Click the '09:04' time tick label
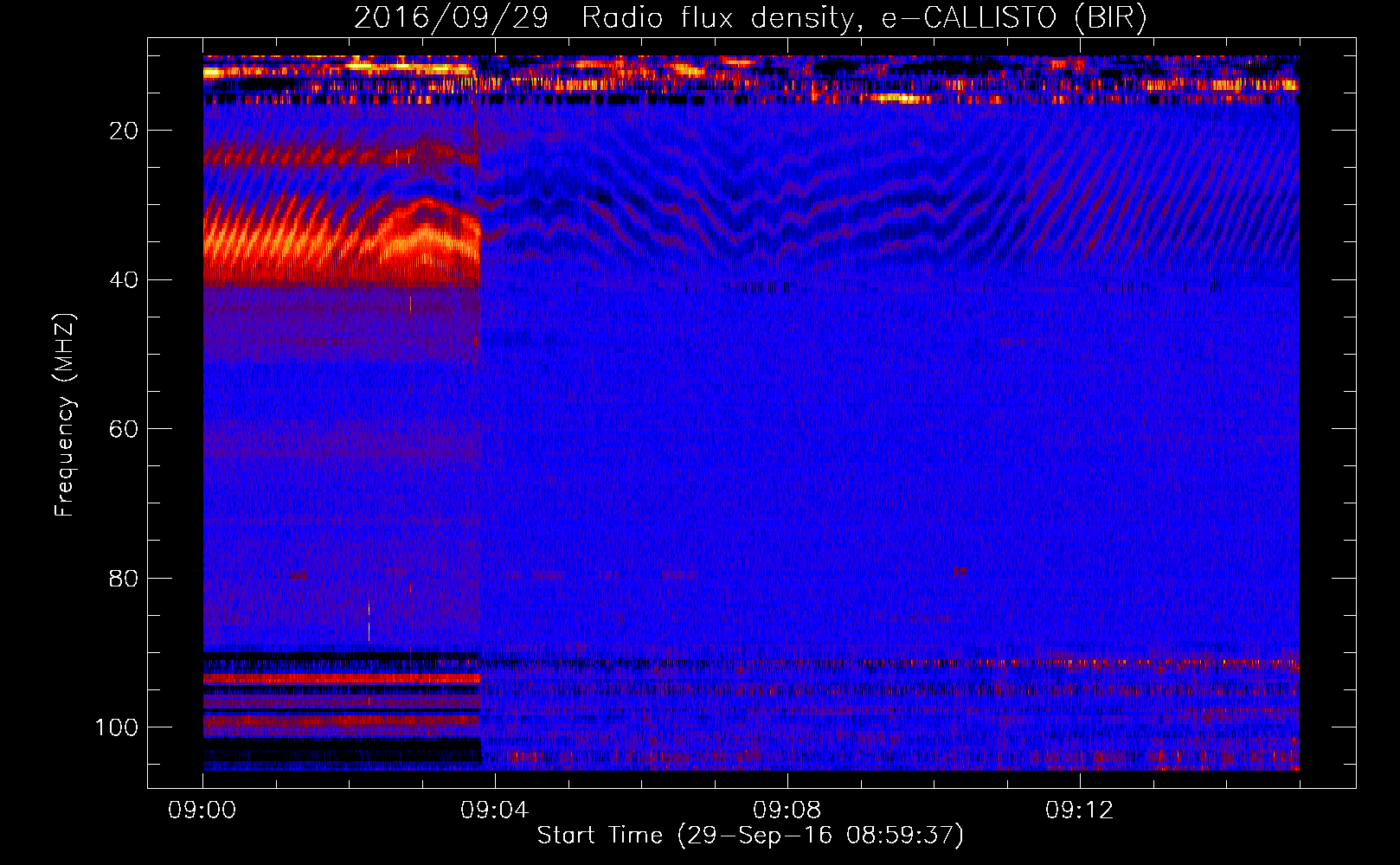Image resolution: width=1400 pixels, height=865 pixels. point(495,811)
